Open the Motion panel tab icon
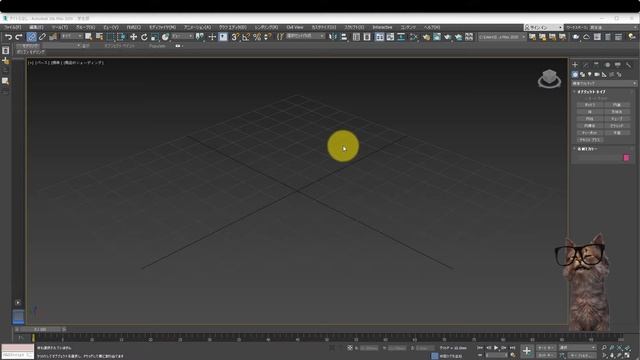 607,65
